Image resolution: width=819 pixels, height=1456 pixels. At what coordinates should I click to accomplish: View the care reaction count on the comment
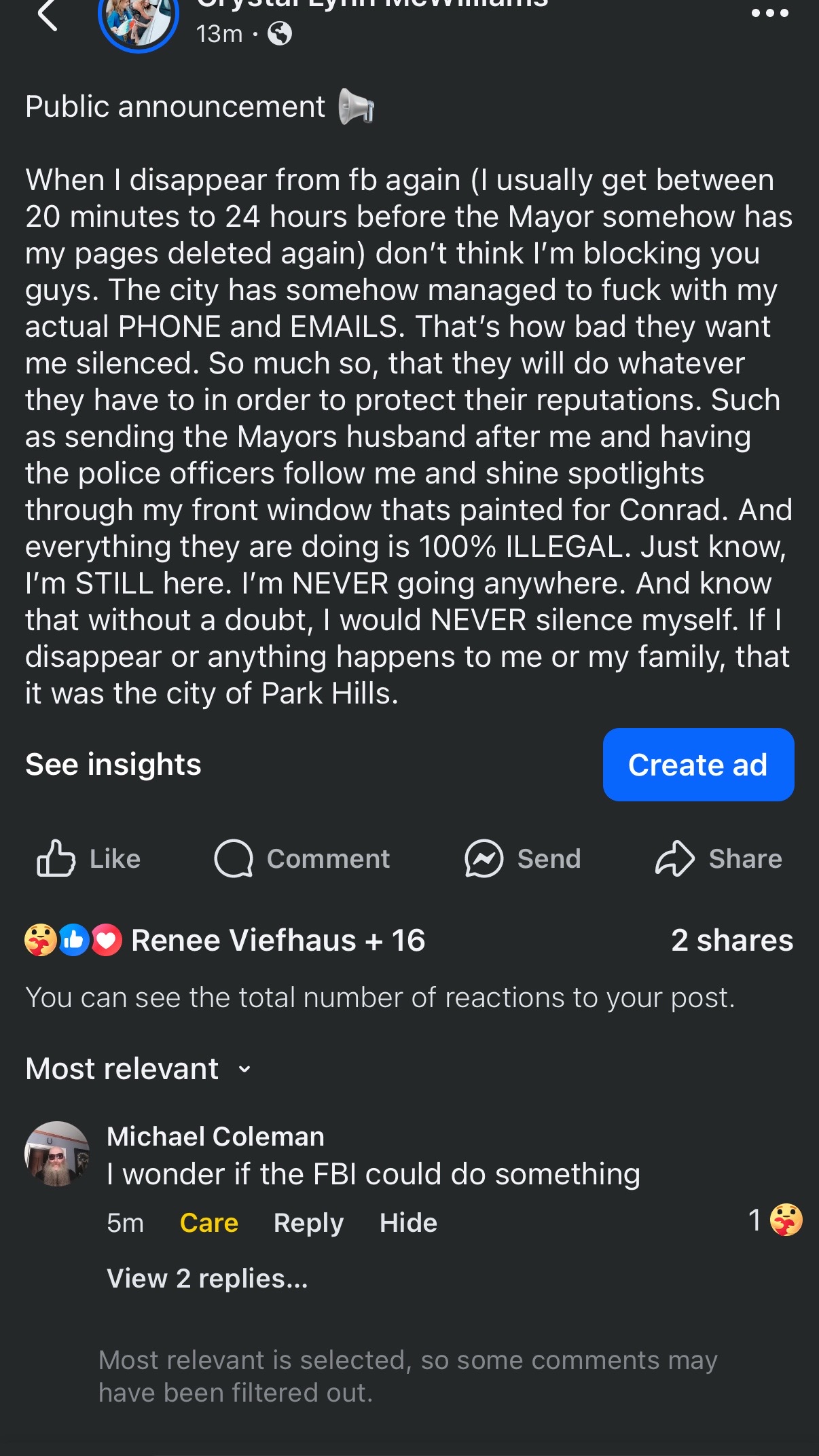tap(776, 1220)
